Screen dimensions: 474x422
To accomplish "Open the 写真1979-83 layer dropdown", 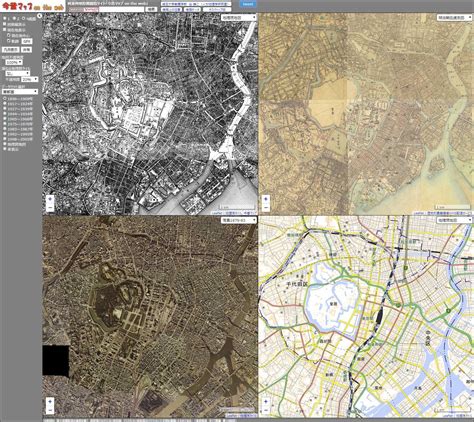I will click(239, 220).
